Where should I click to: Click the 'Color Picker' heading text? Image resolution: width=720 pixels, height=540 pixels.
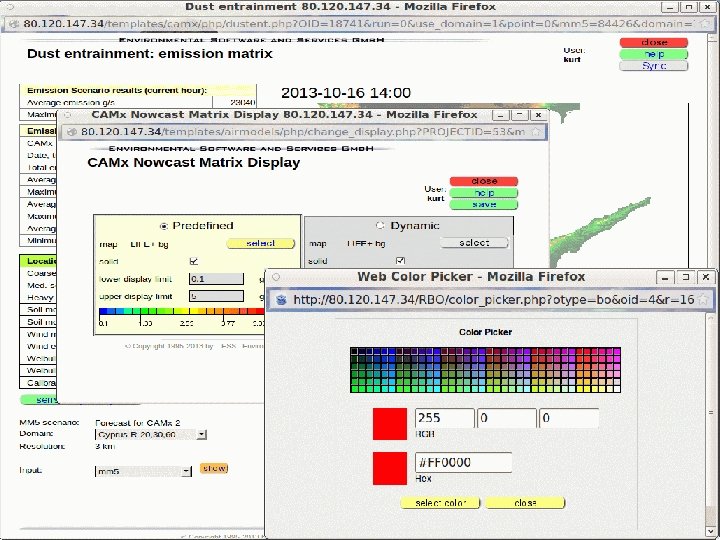485,332
